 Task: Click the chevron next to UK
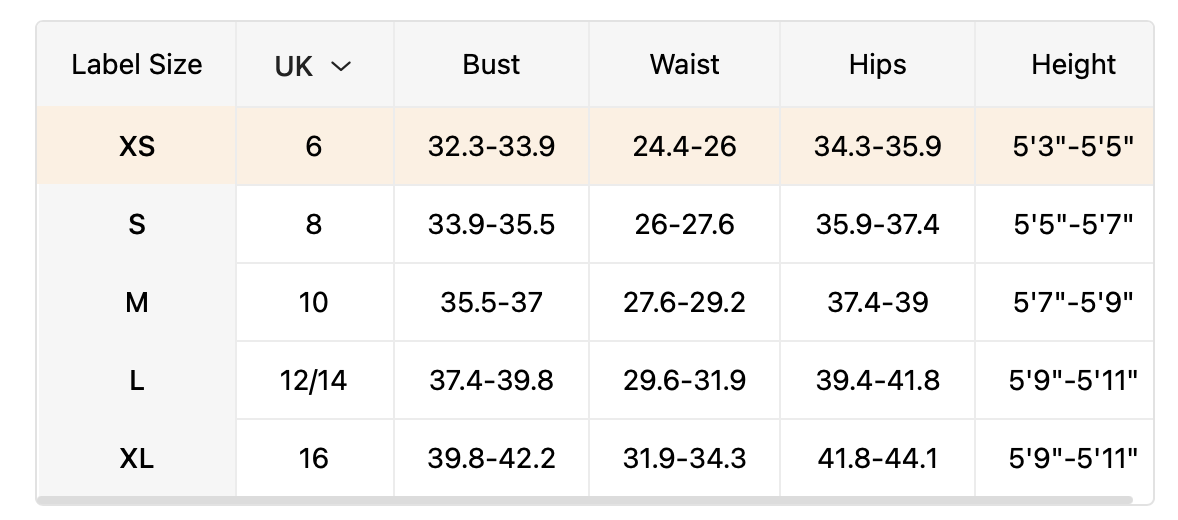coord(341,67)
